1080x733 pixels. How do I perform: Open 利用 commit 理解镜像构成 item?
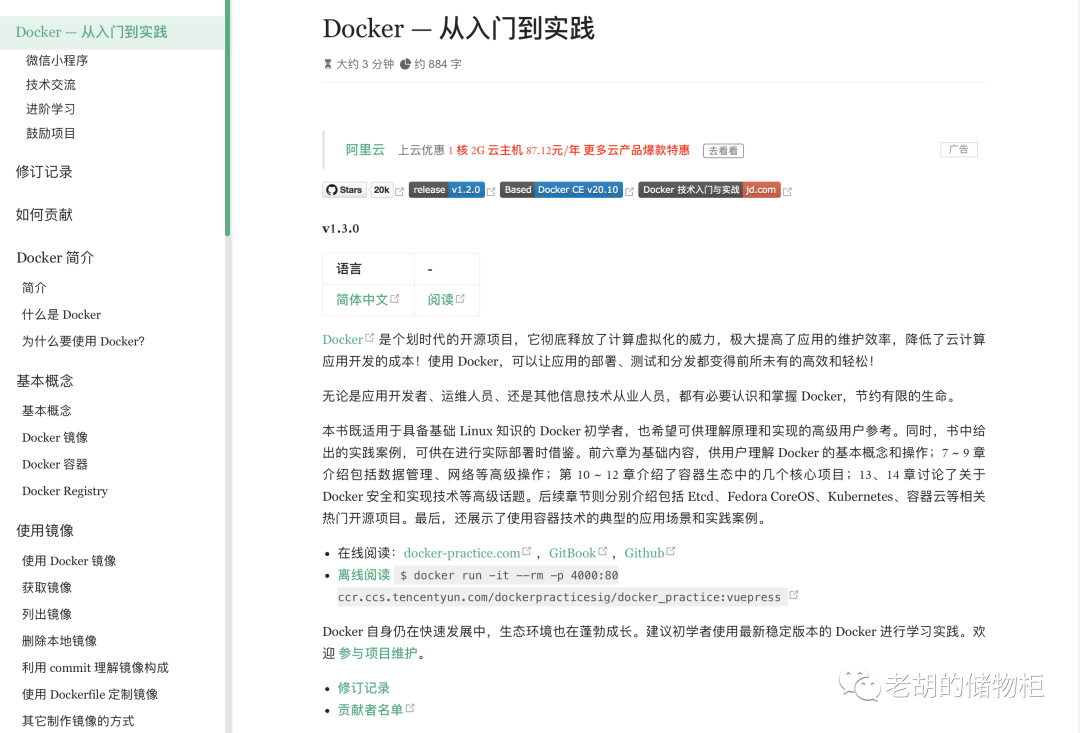coord(95,668)
